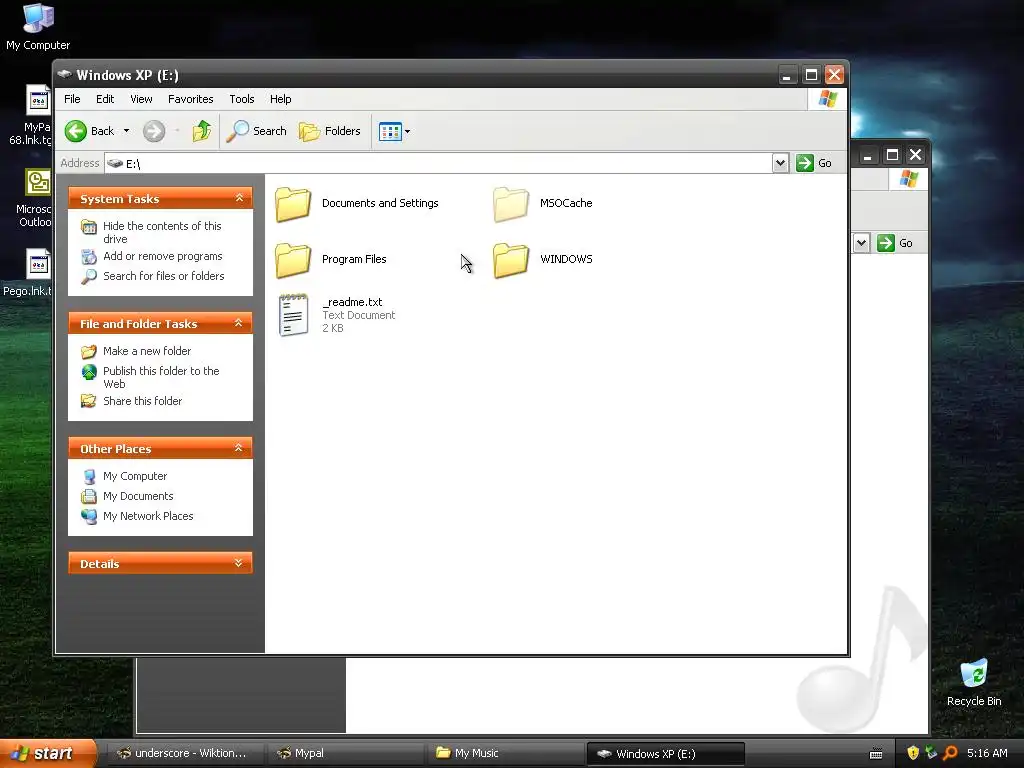
Task: Select the _readme.txt file icon
Action: [x=293, y=315]
